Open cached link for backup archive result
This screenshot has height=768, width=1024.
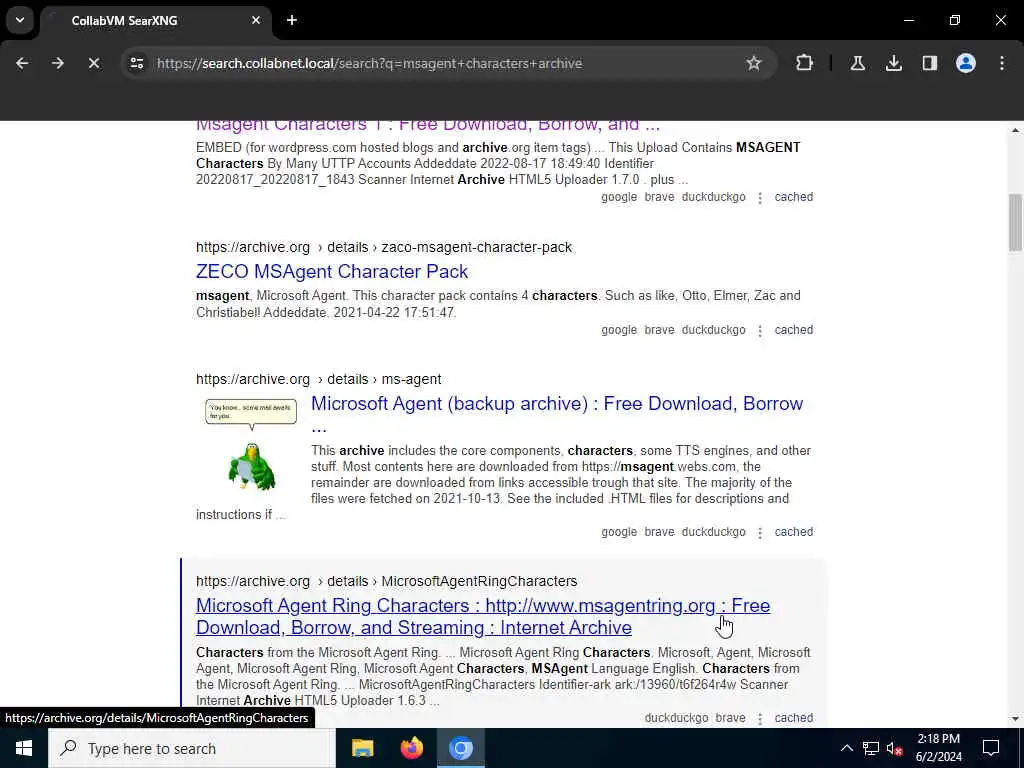[793, 532]
